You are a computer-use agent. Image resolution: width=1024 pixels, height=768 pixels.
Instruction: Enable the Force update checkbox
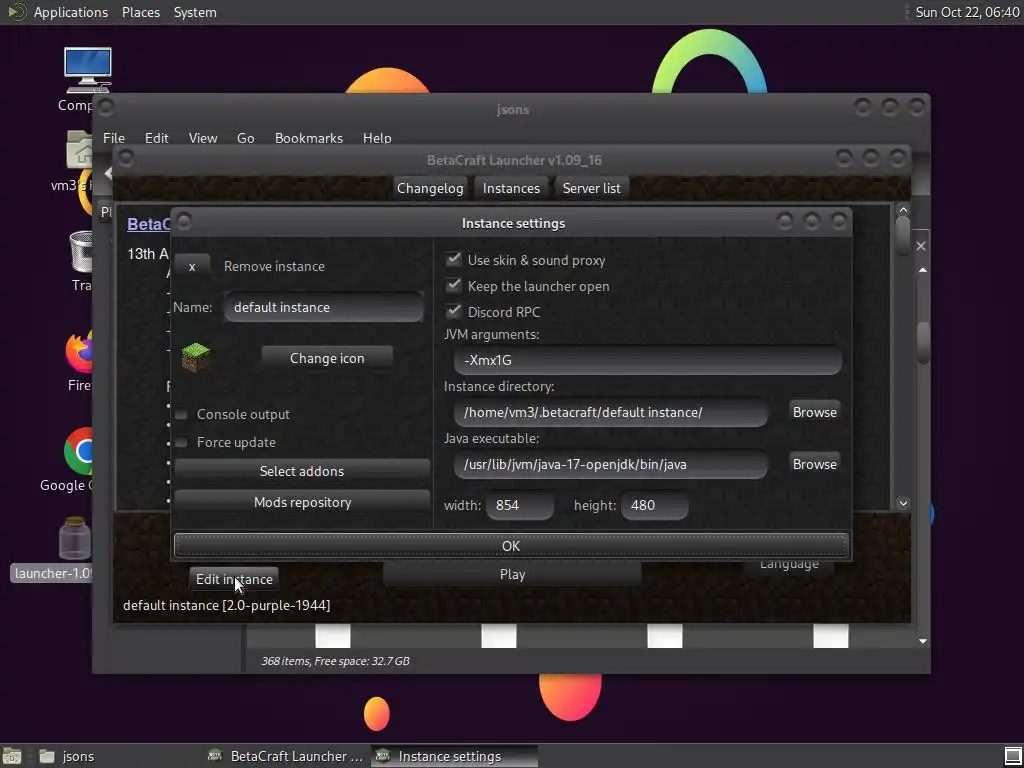(x=182, y=443)
